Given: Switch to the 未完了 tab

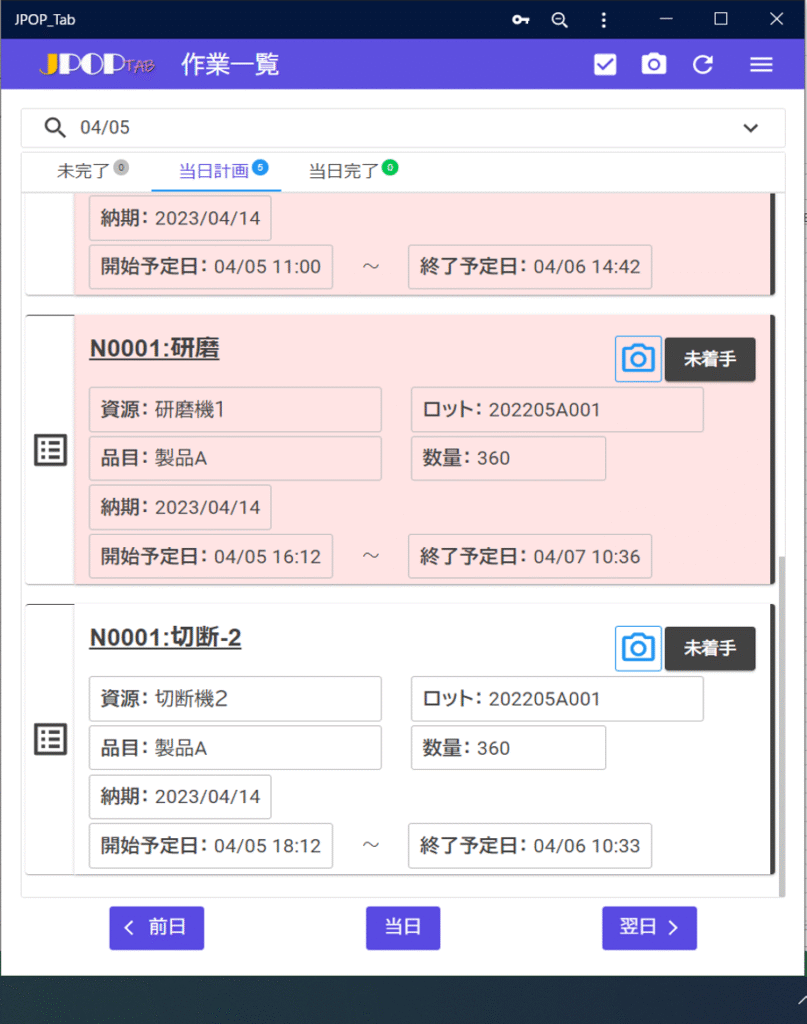Looking at the screenshot, I should 85,171.
